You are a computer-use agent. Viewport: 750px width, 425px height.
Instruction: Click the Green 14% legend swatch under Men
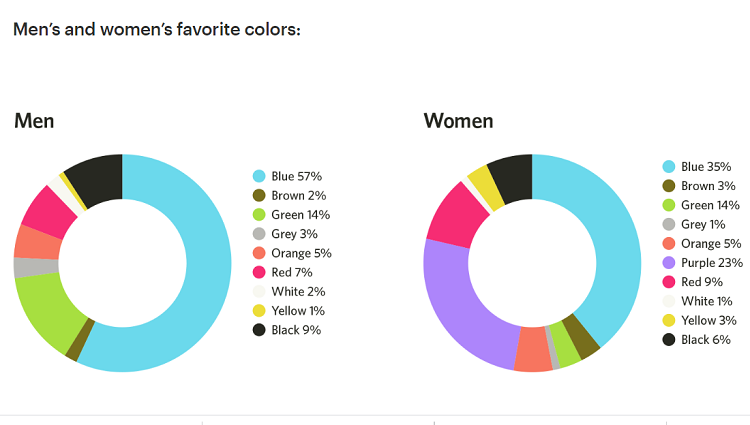[x=259, y=215]
